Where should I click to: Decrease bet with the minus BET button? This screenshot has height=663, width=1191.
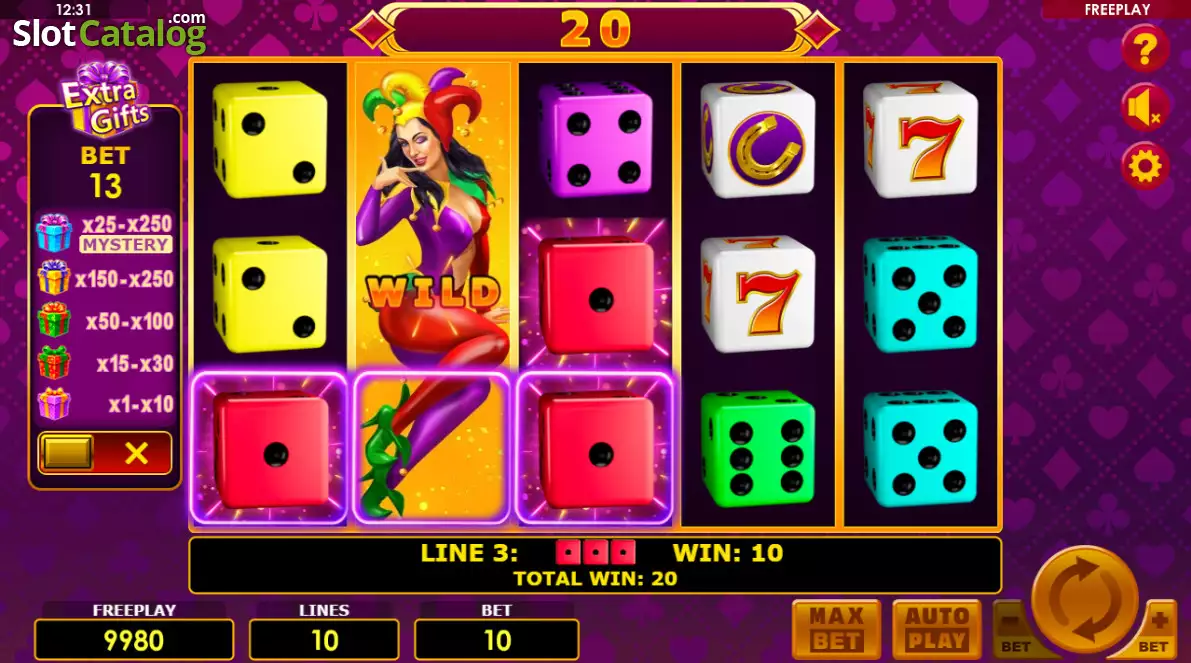tap(1015, 629)
